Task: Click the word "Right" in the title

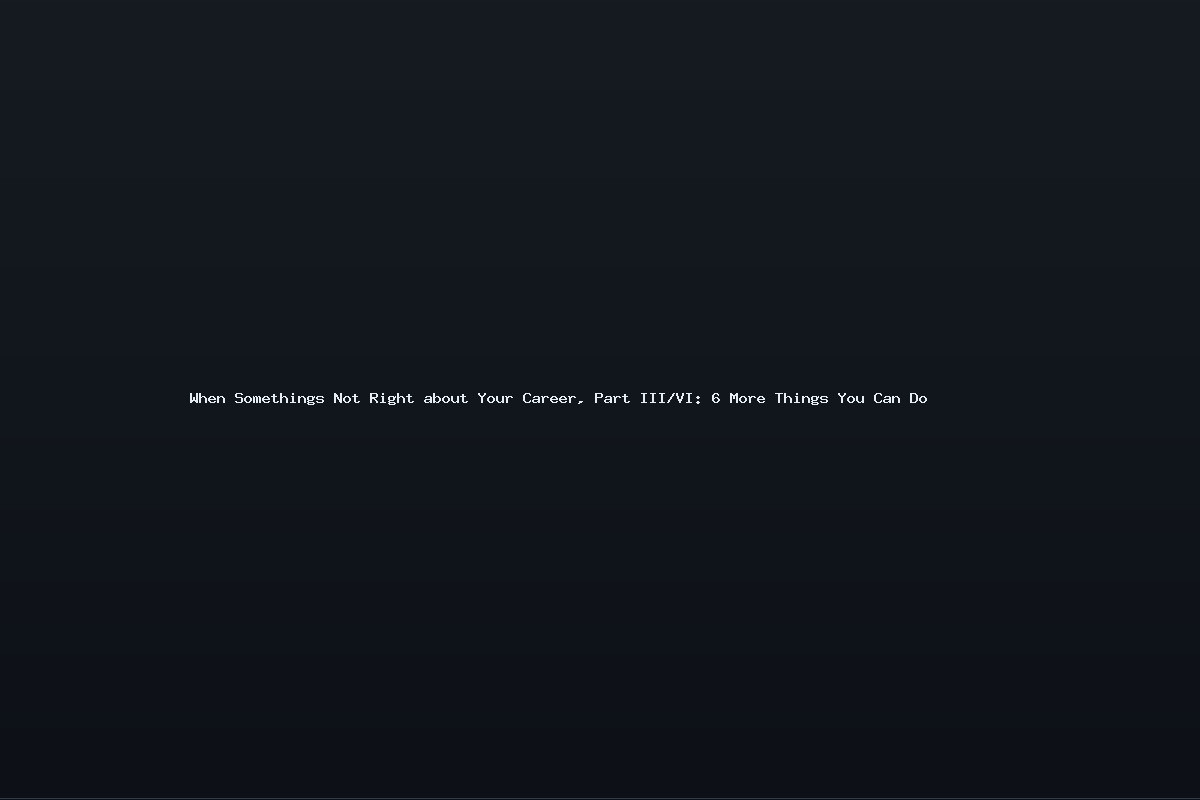Action: tap(391, 398)
